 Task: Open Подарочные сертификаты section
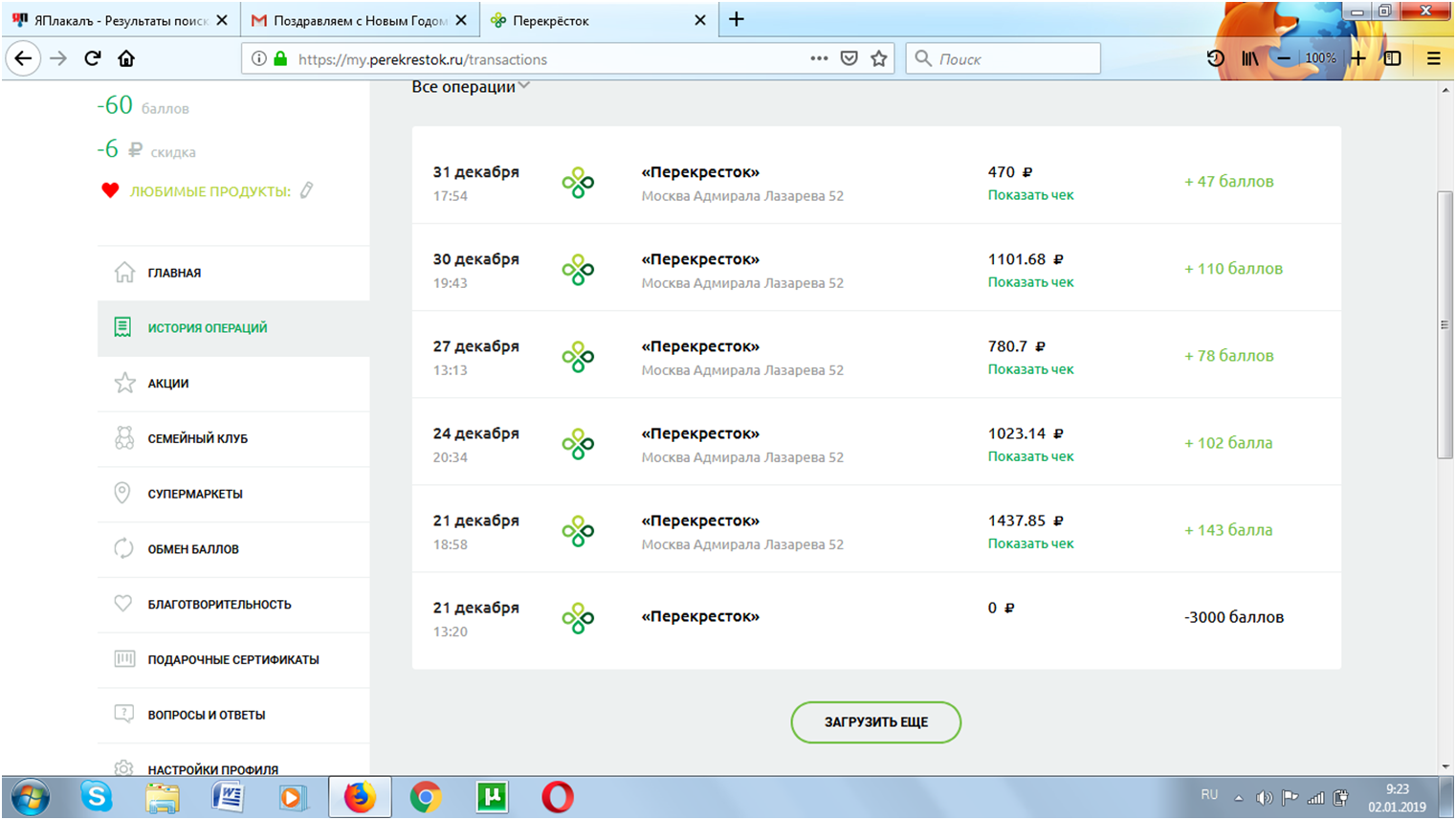pos(233,659)
